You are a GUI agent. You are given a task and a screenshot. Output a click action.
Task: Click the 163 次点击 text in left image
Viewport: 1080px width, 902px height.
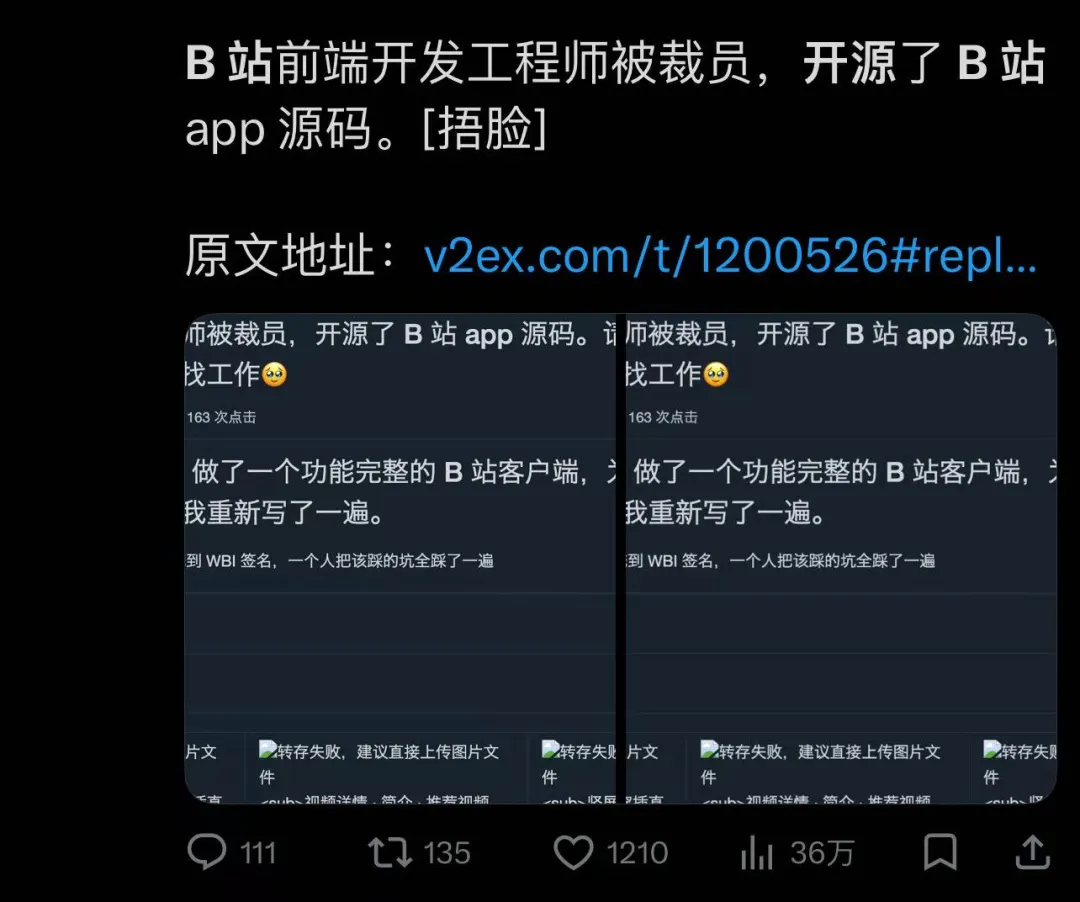tap(221, 417)
